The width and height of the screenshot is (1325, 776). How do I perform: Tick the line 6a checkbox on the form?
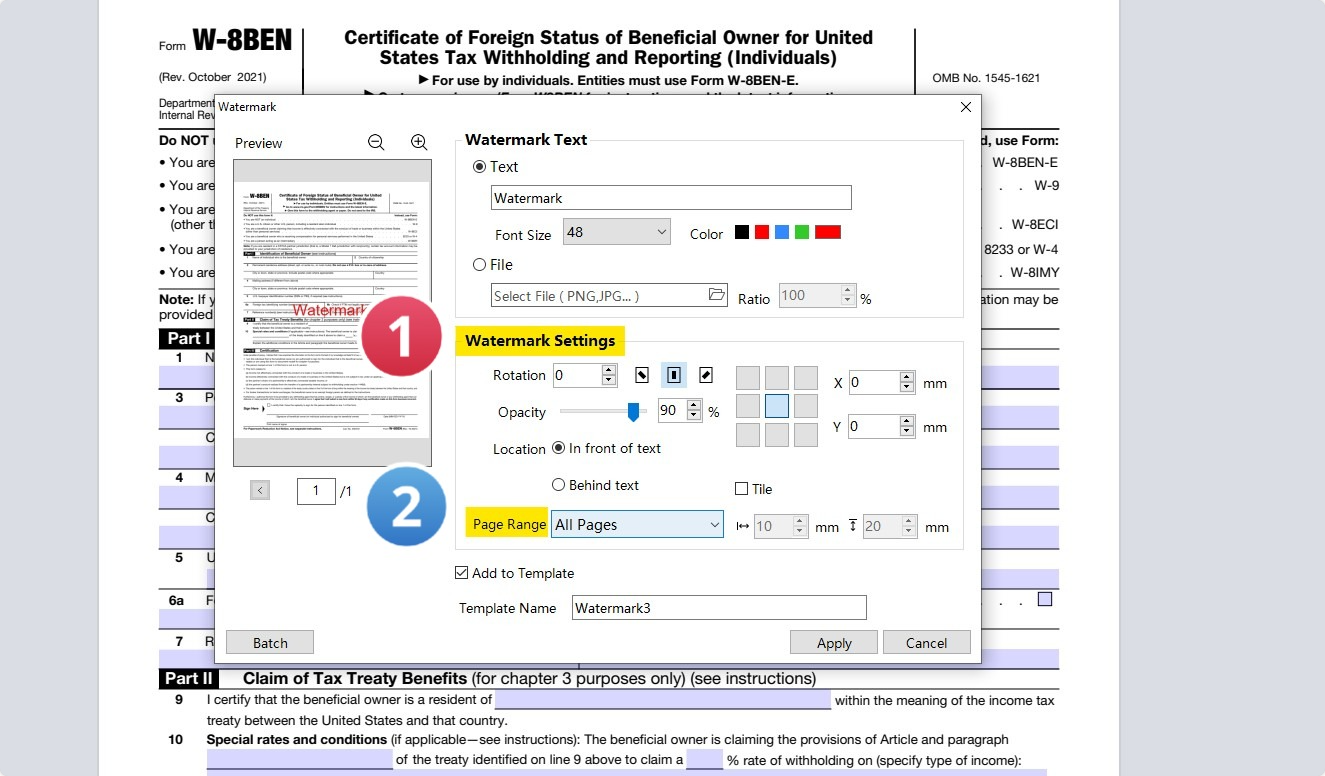tap(1045, 600)
